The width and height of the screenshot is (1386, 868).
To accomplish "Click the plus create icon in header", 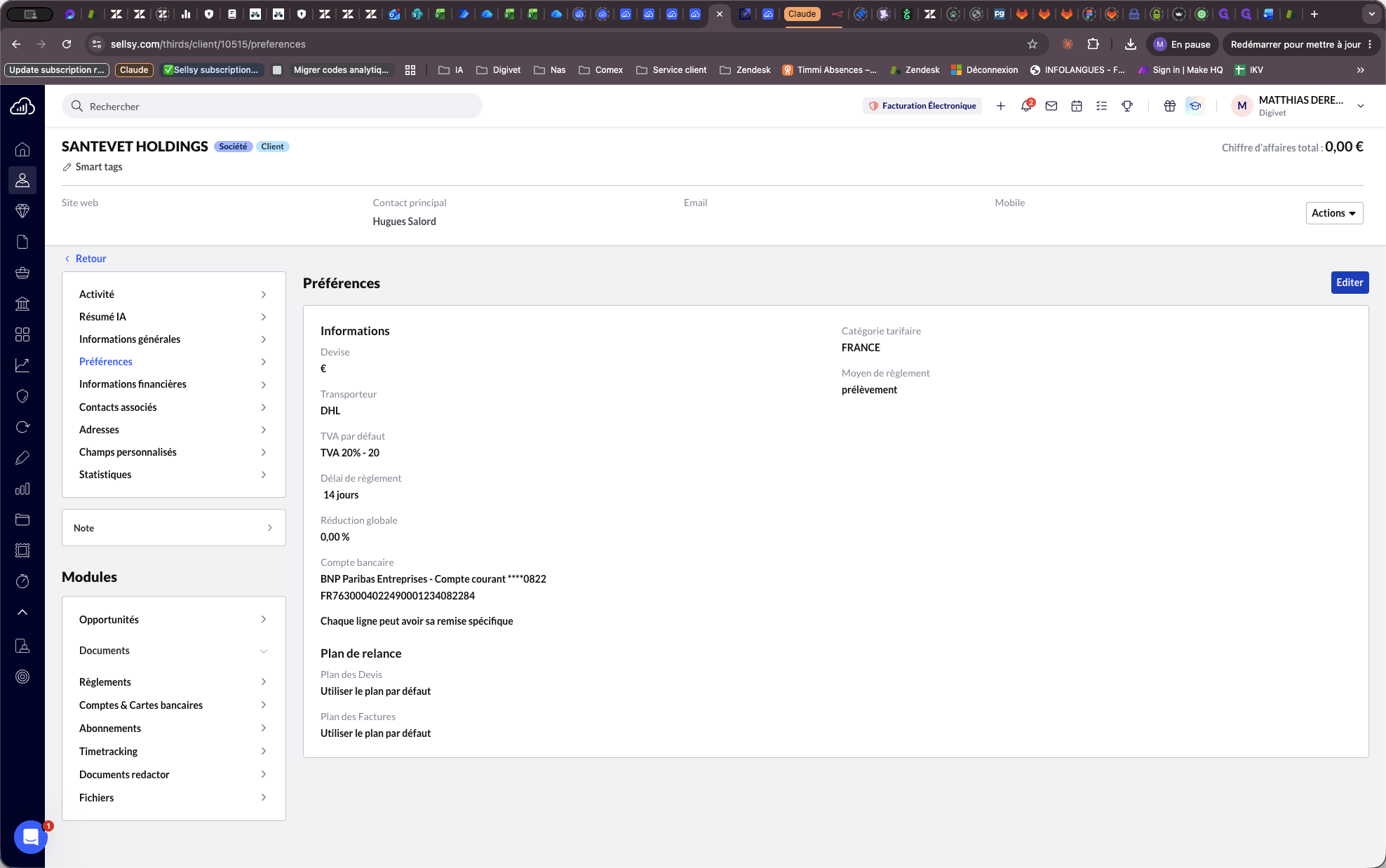I will pyautogui.click(x=1001, y=106).
